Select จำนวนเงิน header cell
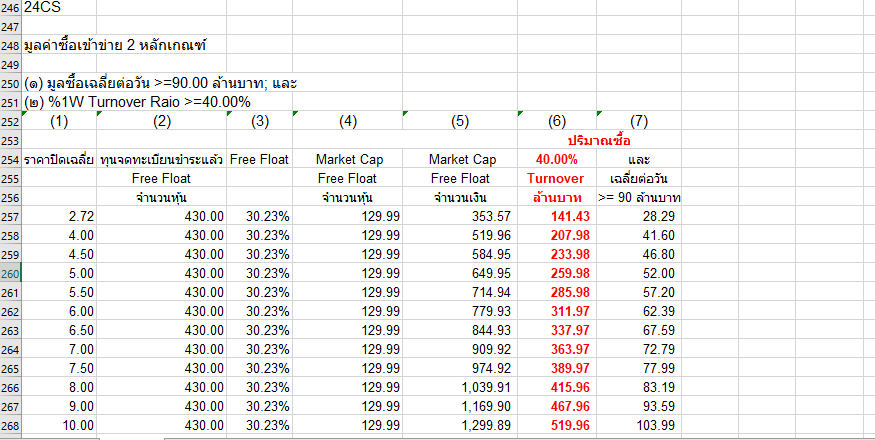 point(460,198)
